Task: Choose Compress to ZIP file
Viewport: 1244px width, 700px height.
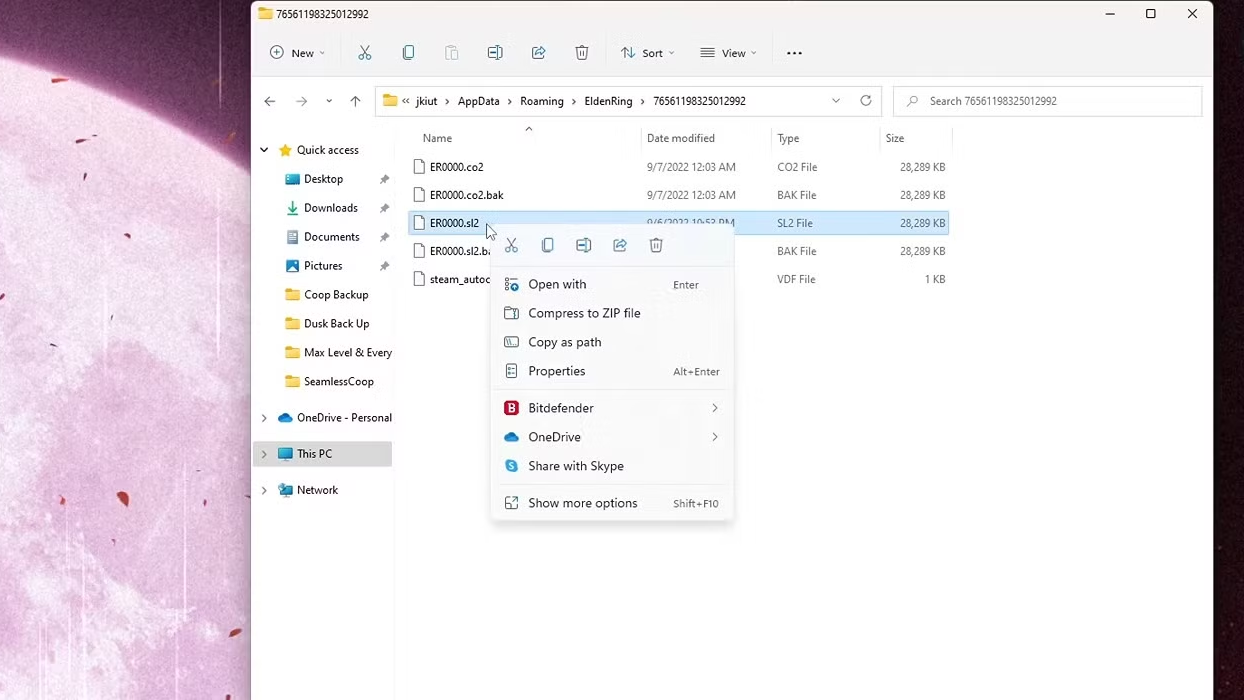Action: coord(612,313)
